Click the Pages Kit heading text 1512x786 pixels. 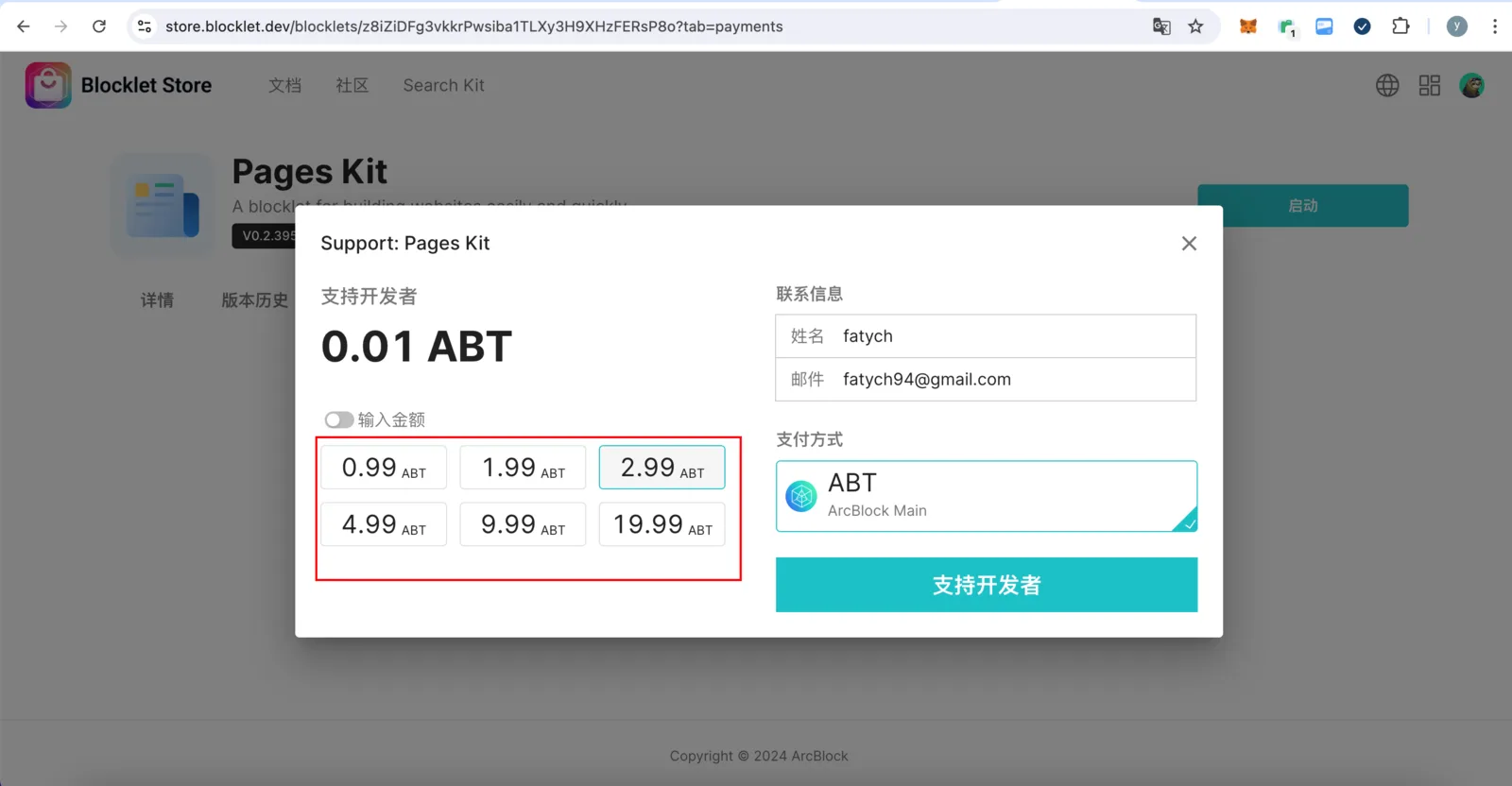[310, 172]
